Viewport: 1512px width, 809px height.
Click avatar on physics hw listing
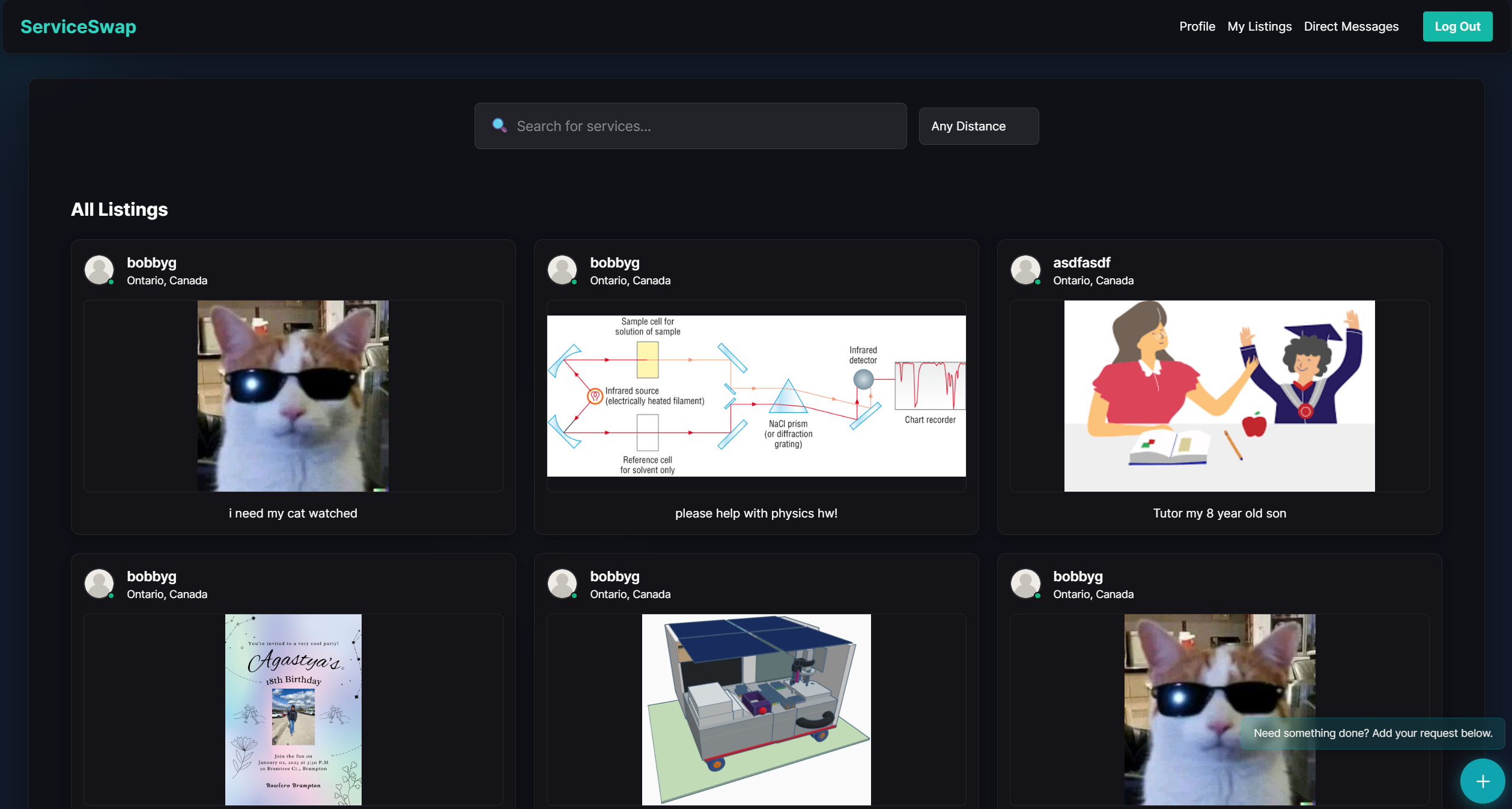(x=562, y=270)
